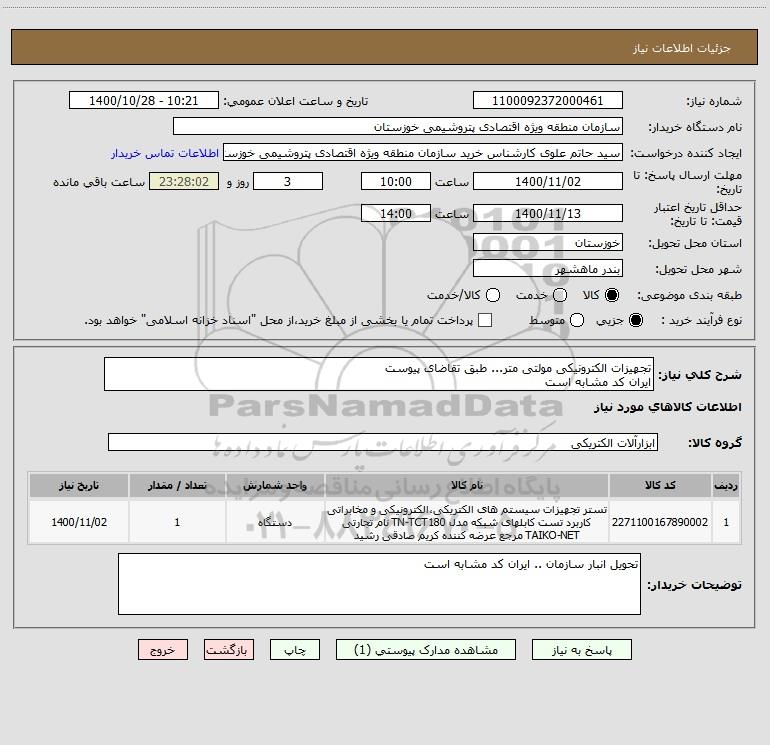The height and width of the screenshot is (745, 770).
Task: Click the product group field ابزارآلات الکتریکی
Action: point(383,442)
